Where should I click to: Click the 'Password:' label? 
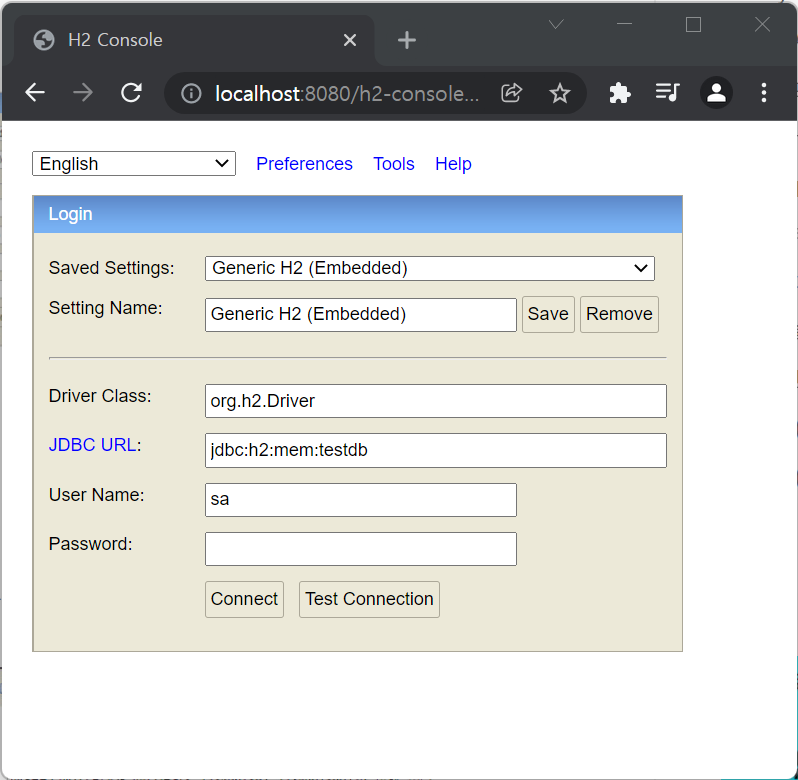pos(91,544)
